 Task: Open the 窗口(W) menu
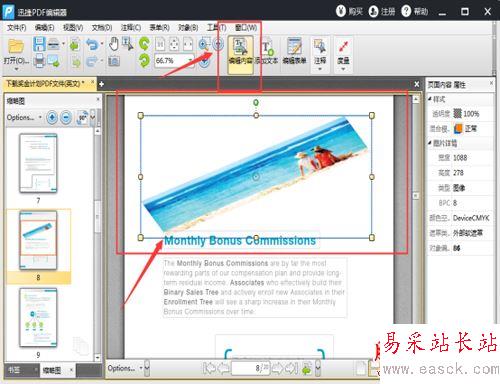(246, 28)
